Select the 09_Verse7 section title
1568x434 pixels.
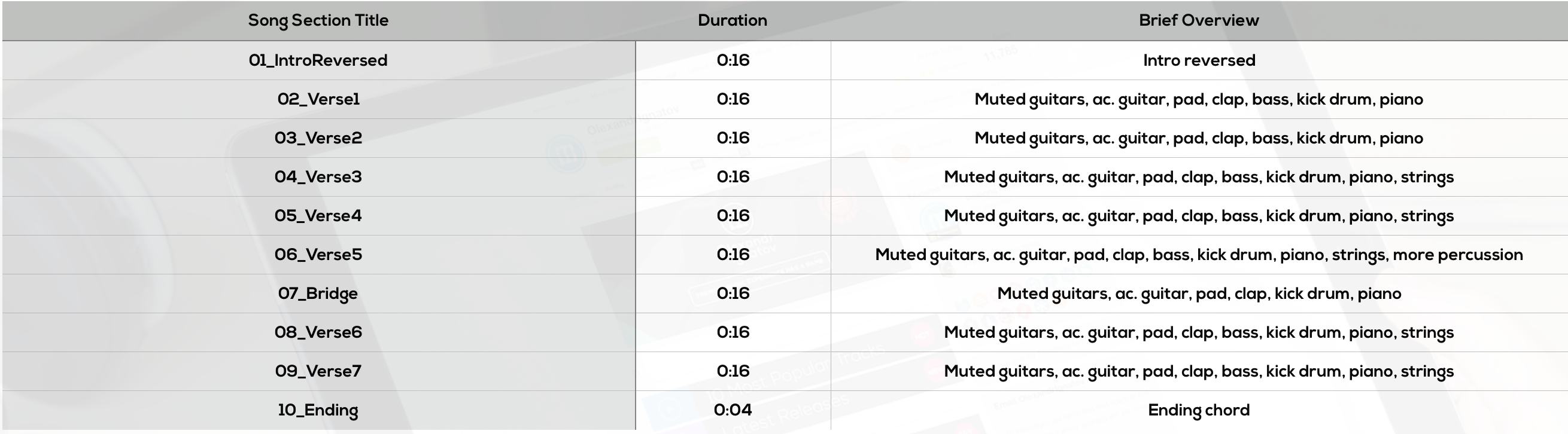[x=318, y=371]
